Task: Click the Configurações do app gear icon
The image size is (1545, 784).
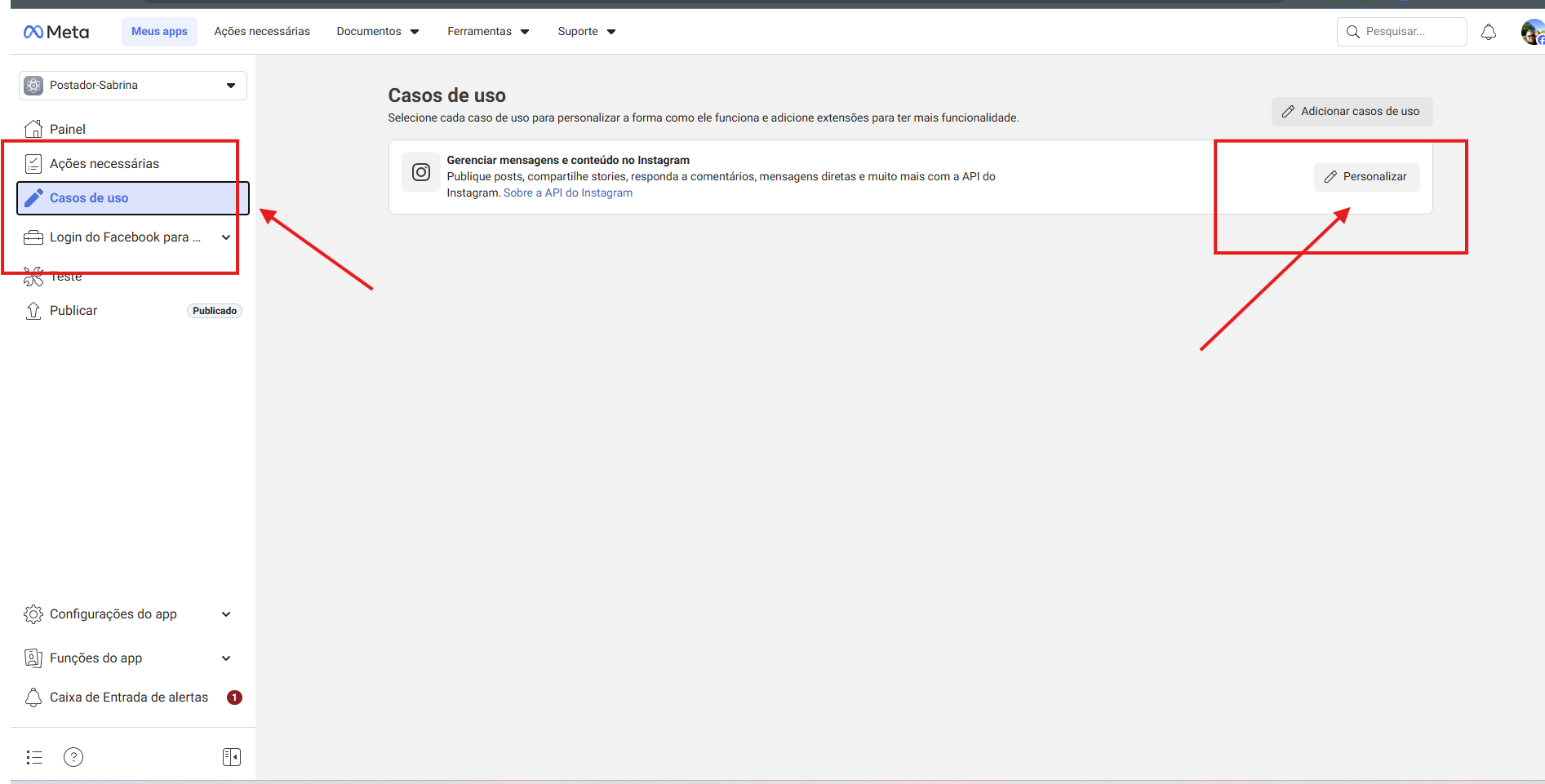Action: tap(33, 614)
